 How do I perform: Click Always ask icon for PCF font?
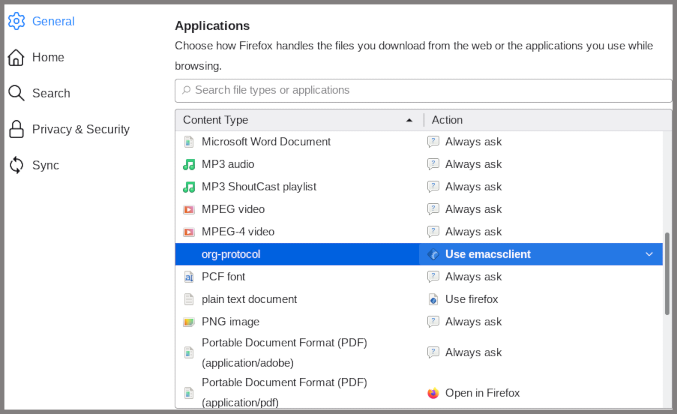pos(433,276)
